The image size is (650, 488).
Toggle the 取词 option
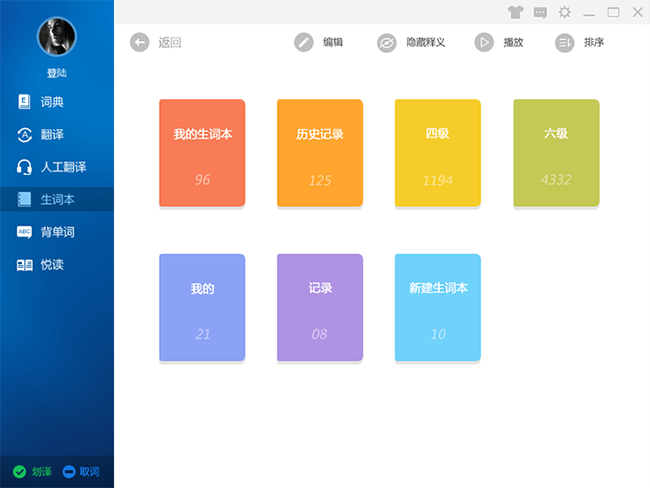tap(80, 472)
